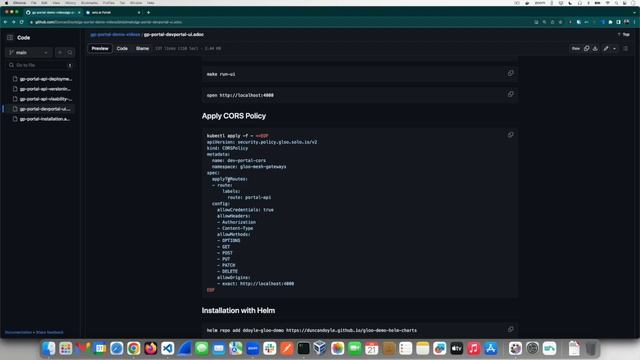The width and height of the screenshot is (640, 360).
Task: Launch Google Chrome from the Dock
Action: (x=133, y=348)
